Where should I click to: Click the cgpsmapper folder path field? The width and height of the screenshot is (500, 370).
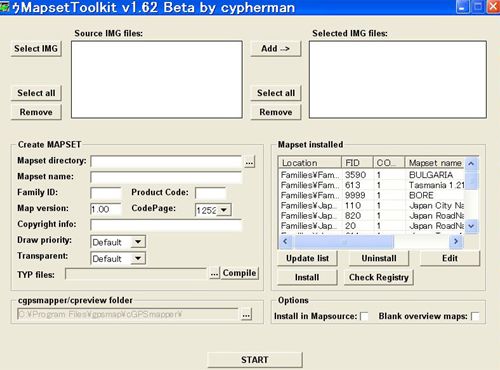pos(128,314)
